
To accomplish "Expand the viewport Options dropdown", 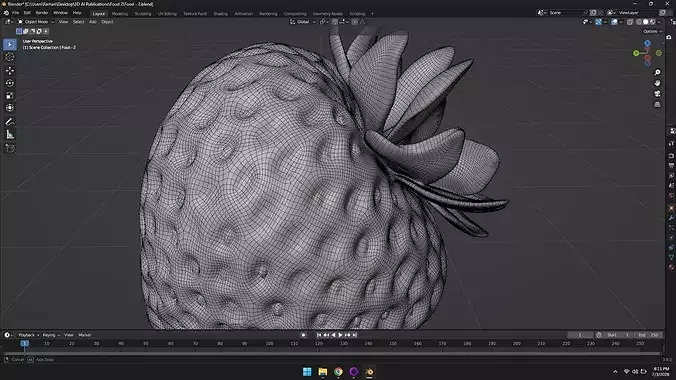I will point(652,31).
